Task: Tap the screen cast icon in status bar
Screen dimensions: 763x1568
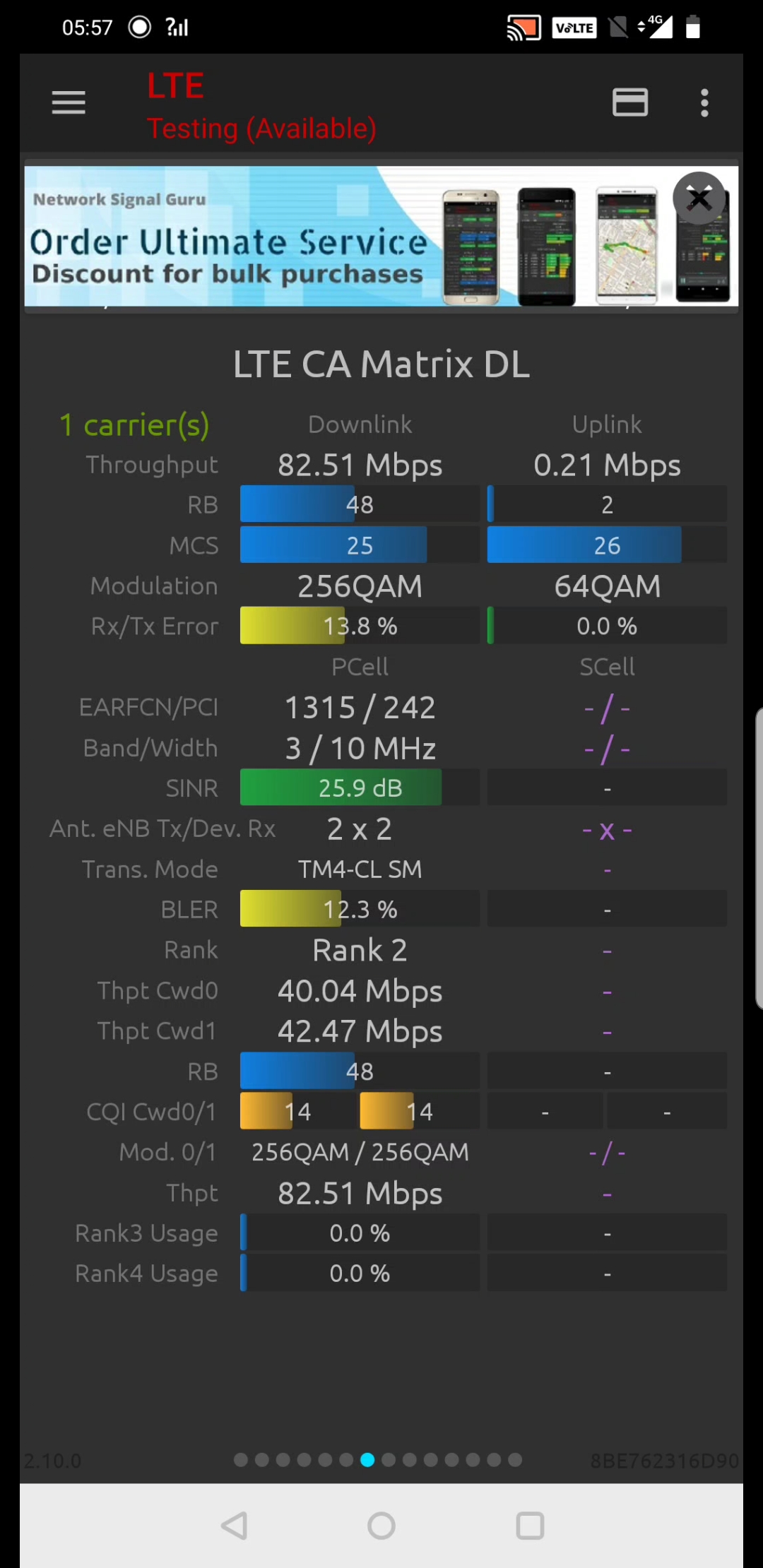Action: click(524, 28)
